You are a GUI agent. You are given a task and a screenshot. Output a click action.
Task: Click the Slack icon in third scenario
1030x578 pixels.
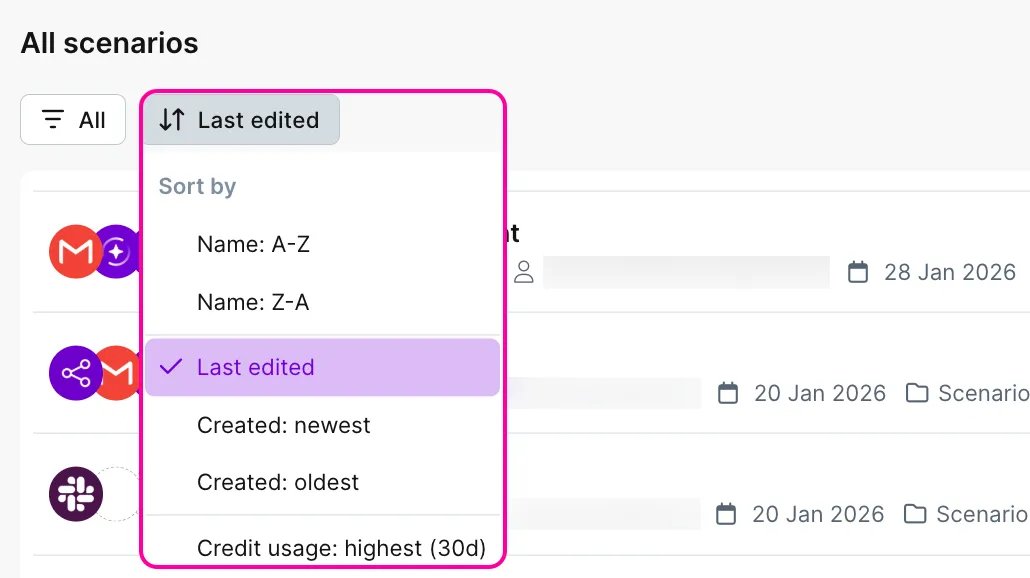pyautogui.click(x=75, y=494)
